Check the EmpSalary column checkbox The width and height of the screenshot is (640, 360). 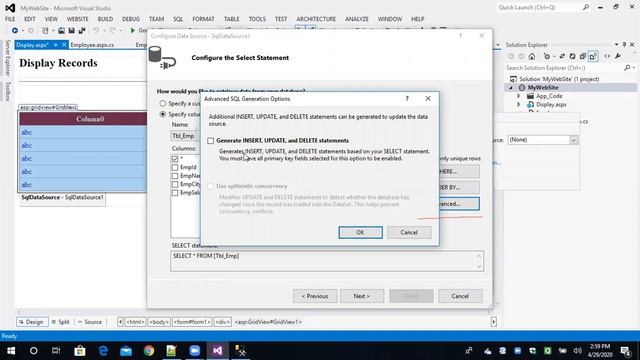(175, 193)
